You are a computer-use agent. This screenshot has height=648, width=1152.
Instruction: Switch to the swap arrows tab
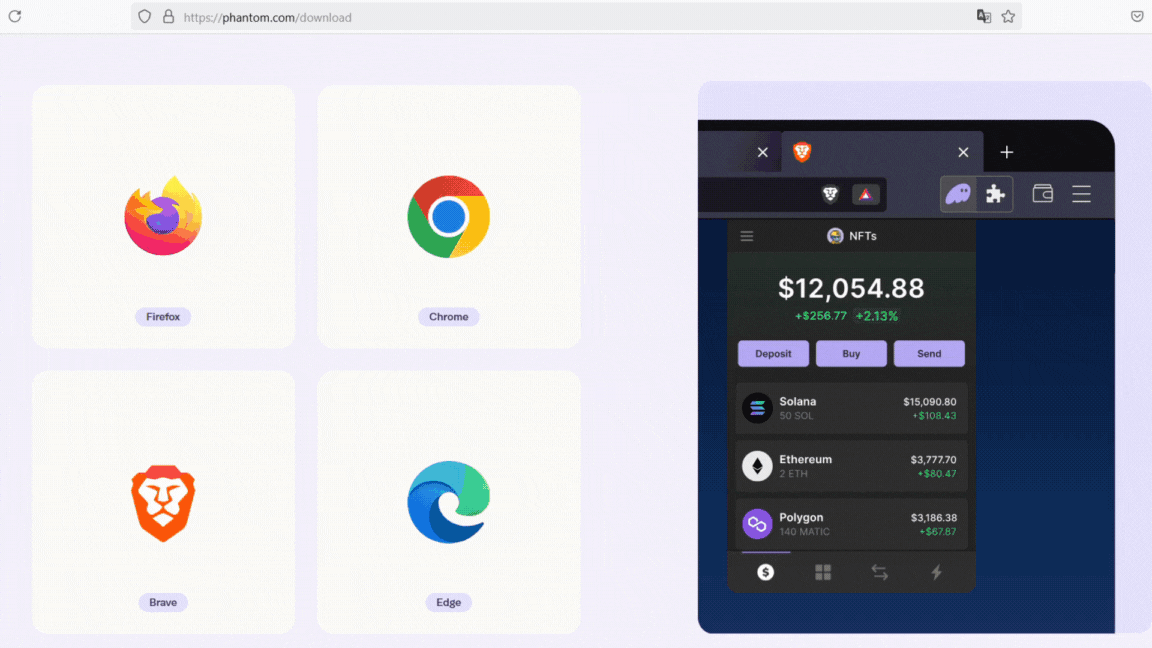point(879,572)
